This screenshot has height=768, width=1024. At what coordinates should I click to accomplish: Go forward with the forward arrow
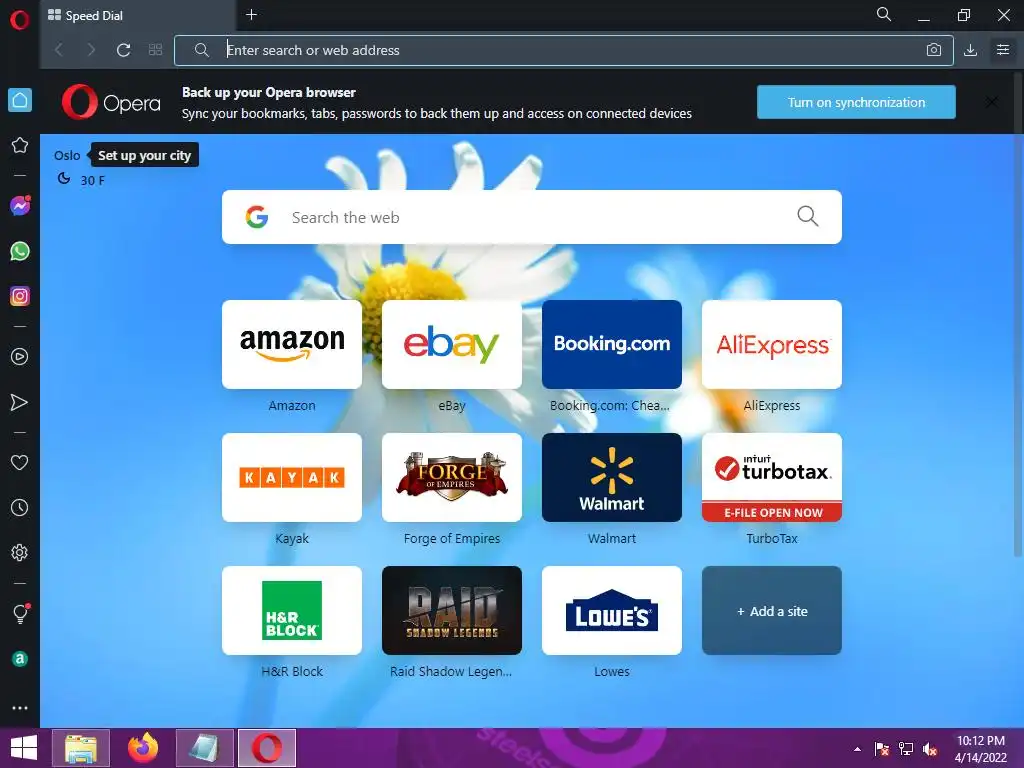click(91, 50)
